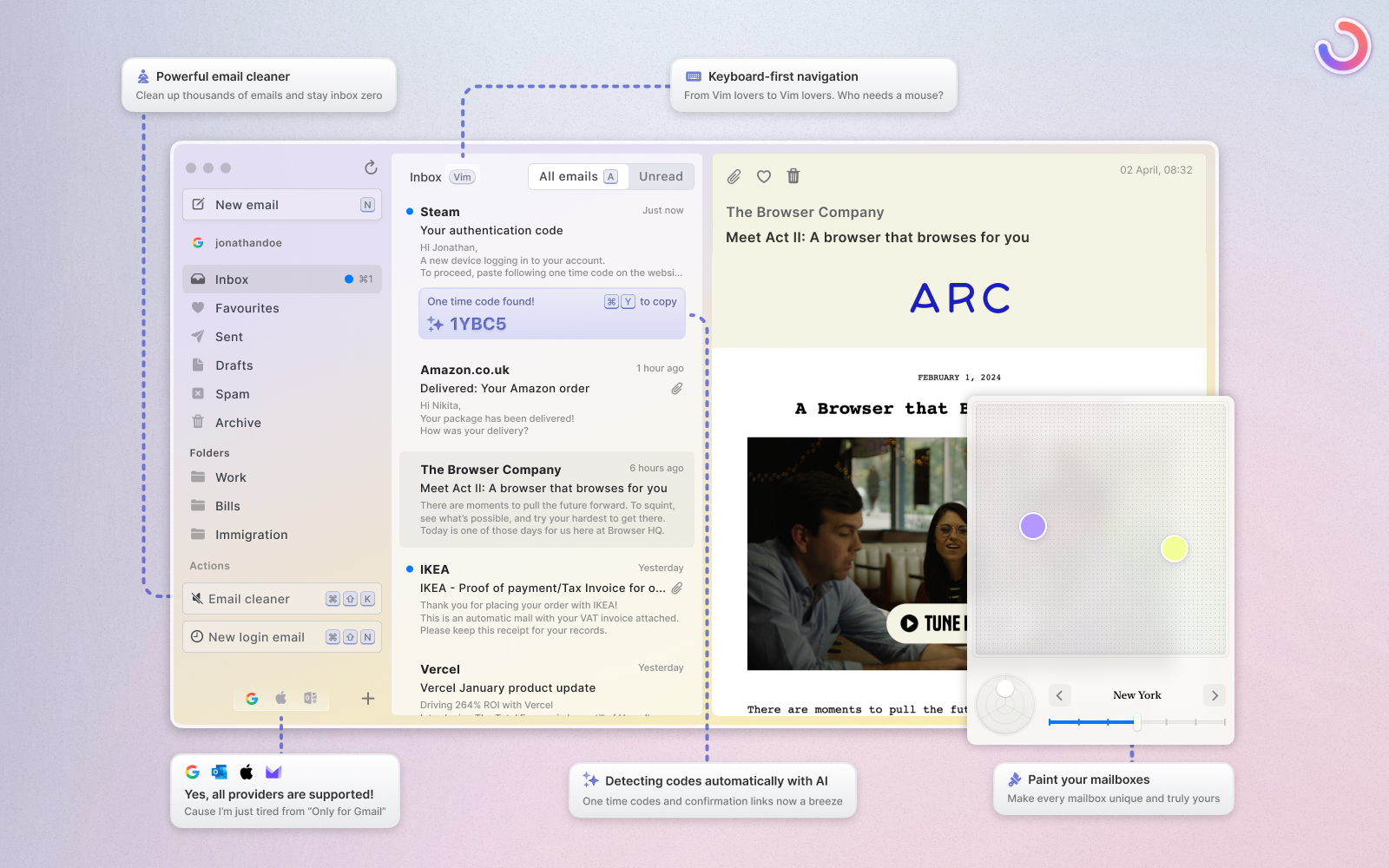Click the app logo in the top-right corner
The image size is (1389, 868).
click(x=1343, y=46)
